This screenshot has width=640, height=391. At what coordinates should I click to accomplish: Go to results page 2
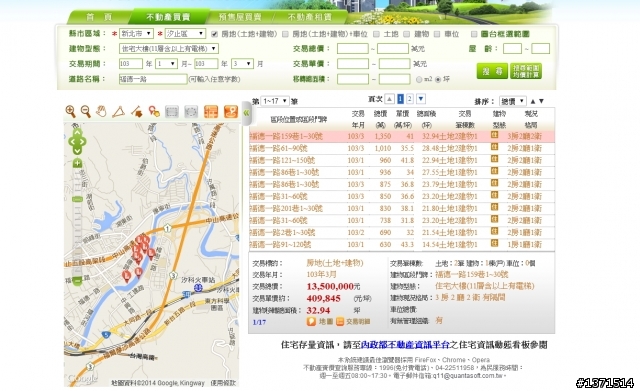pos(410,99)
